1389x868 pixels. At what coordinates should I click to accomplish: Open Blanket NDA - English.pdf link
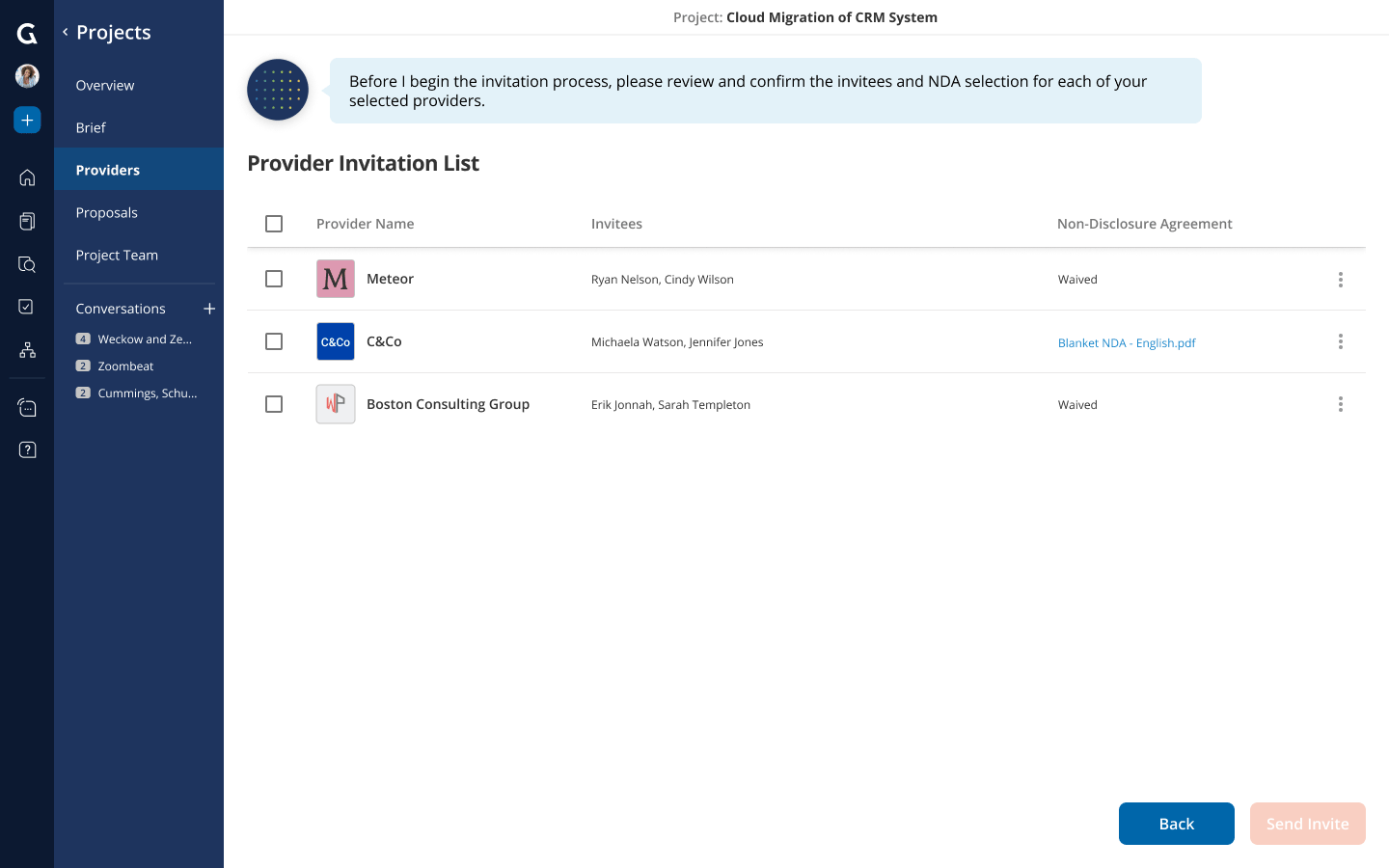[x=1127, y=342]
